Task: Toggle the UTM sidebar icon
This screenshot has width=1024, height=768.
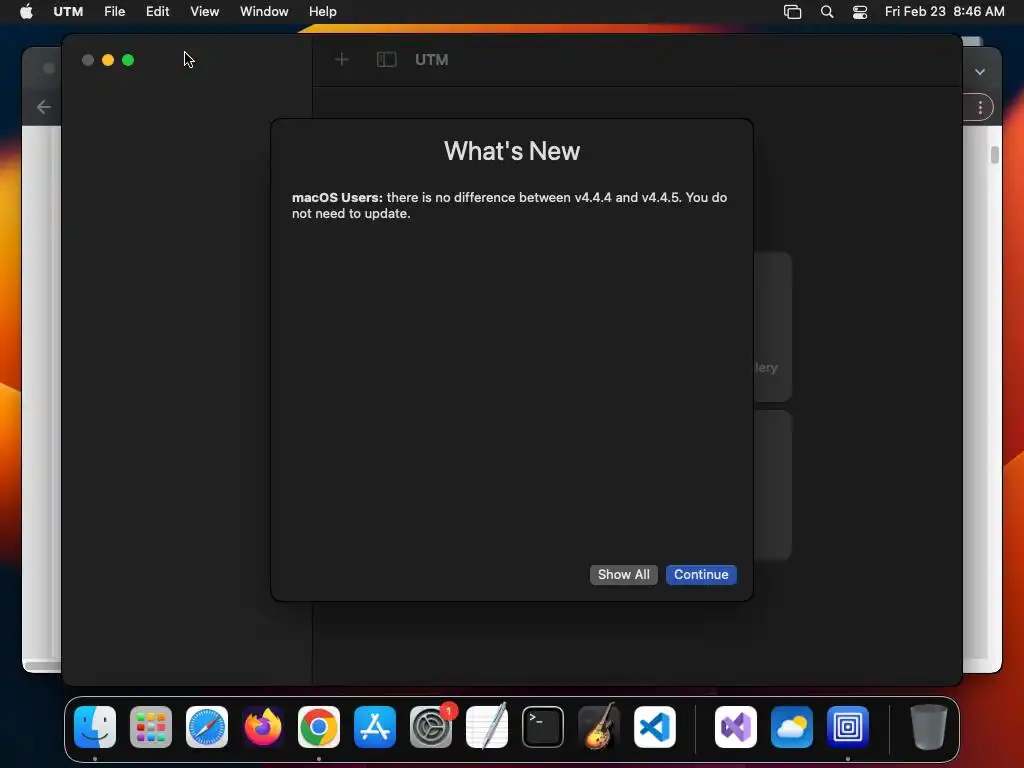Action: click(387, 60)
